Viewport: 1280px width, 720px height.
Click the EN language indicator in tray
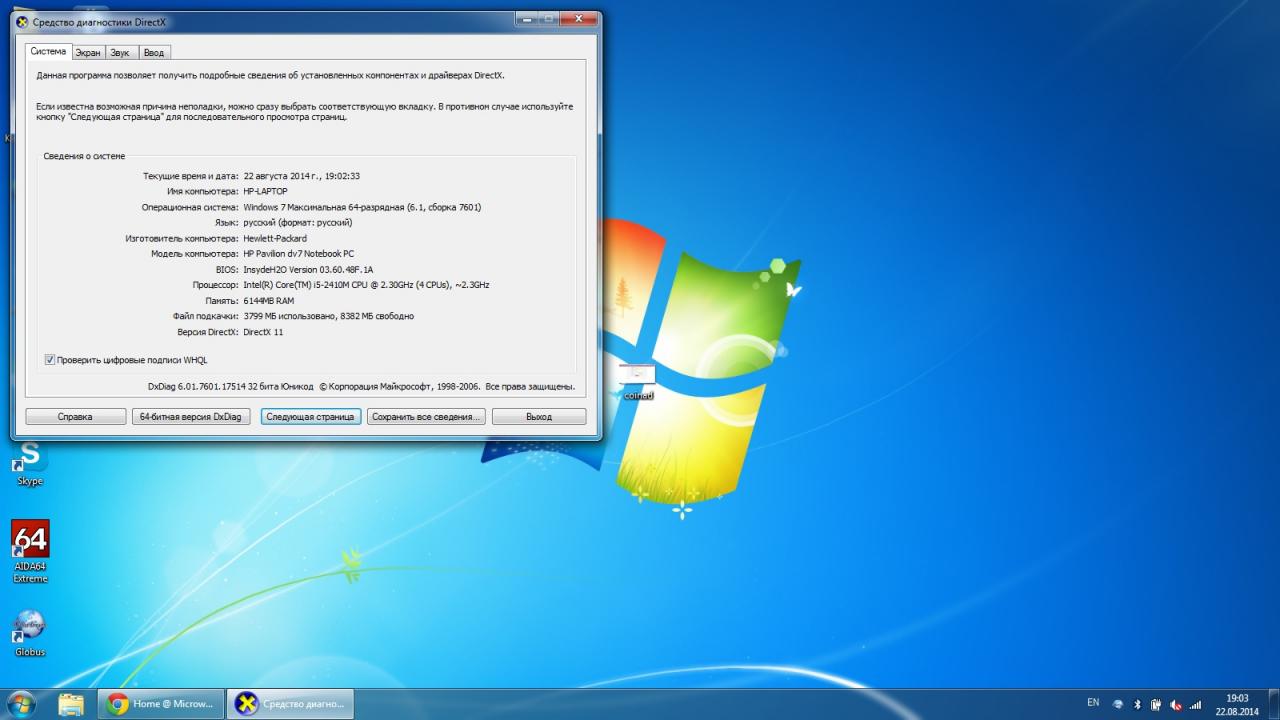pyautogui.click(x=1093, y=704)
